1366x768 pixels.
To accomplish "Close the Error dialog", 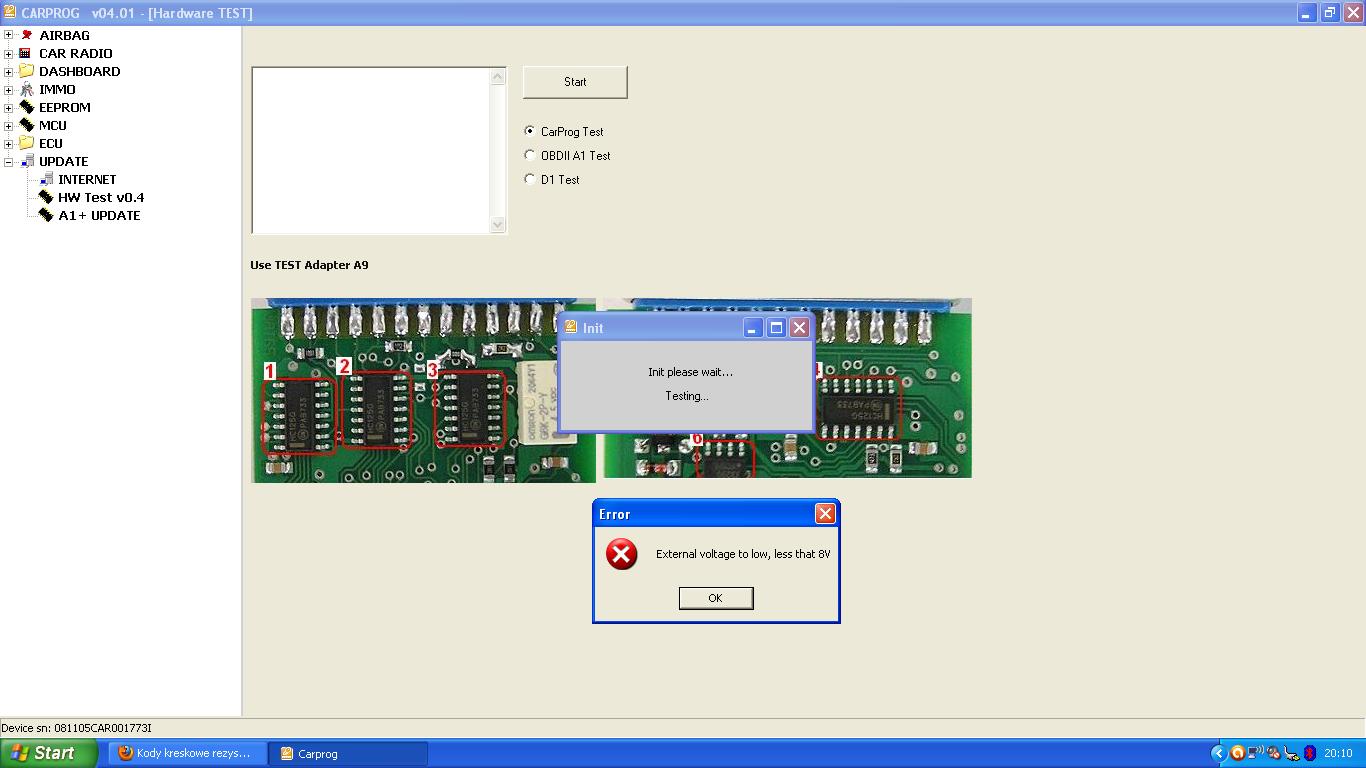I will (x=825, y=513).
